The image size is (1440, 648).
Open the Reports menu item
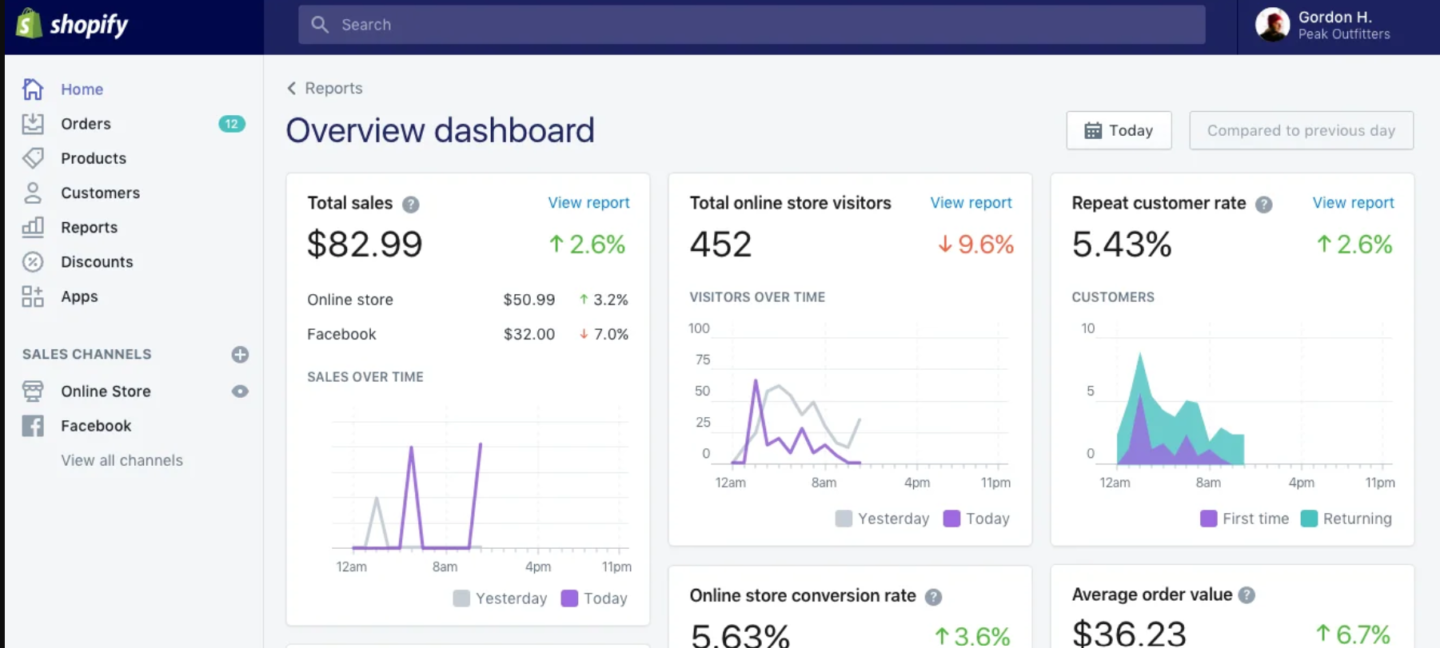(89, 227)
